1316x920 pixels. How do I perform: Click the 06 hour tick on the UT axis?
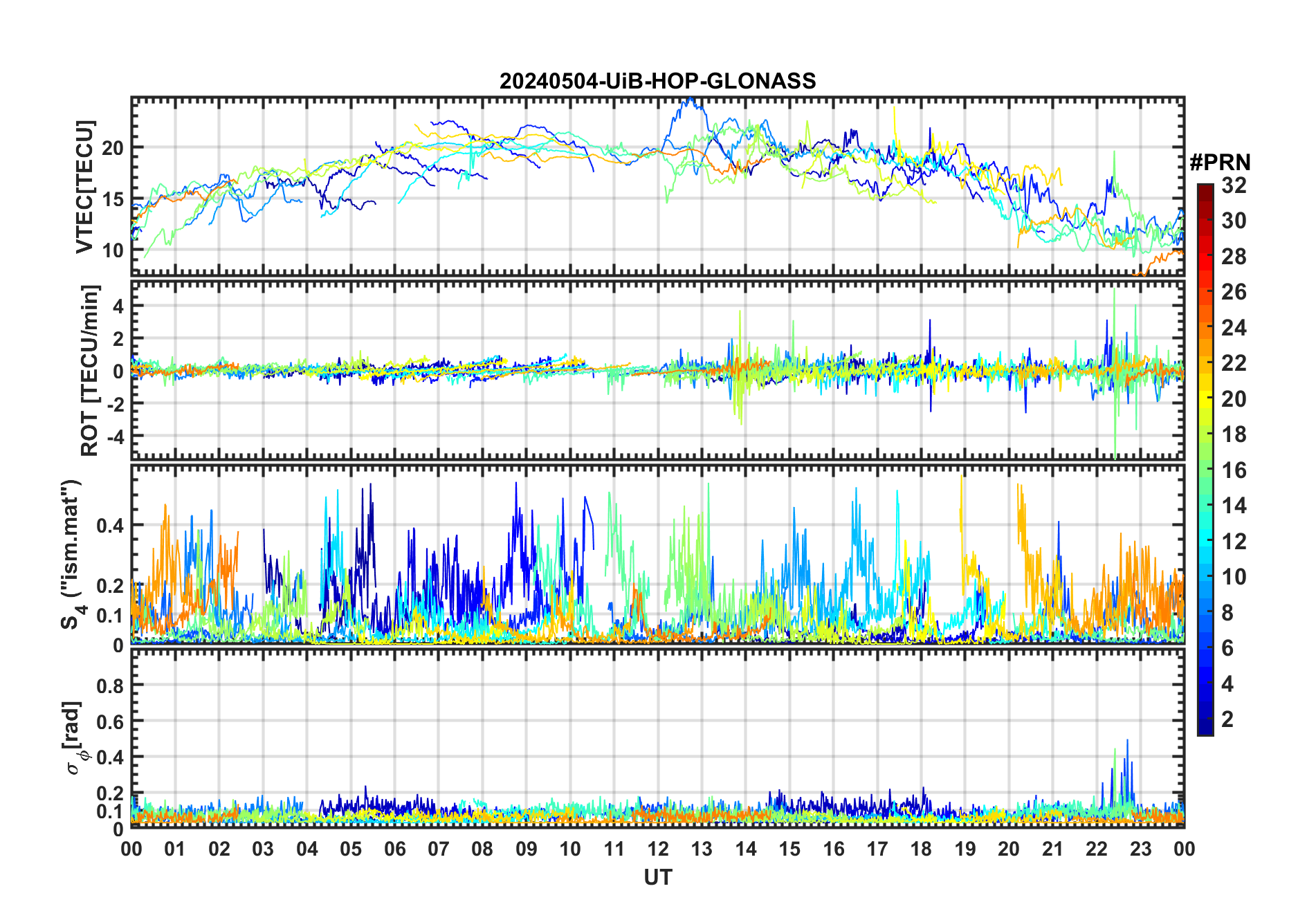tap(394, 849)
